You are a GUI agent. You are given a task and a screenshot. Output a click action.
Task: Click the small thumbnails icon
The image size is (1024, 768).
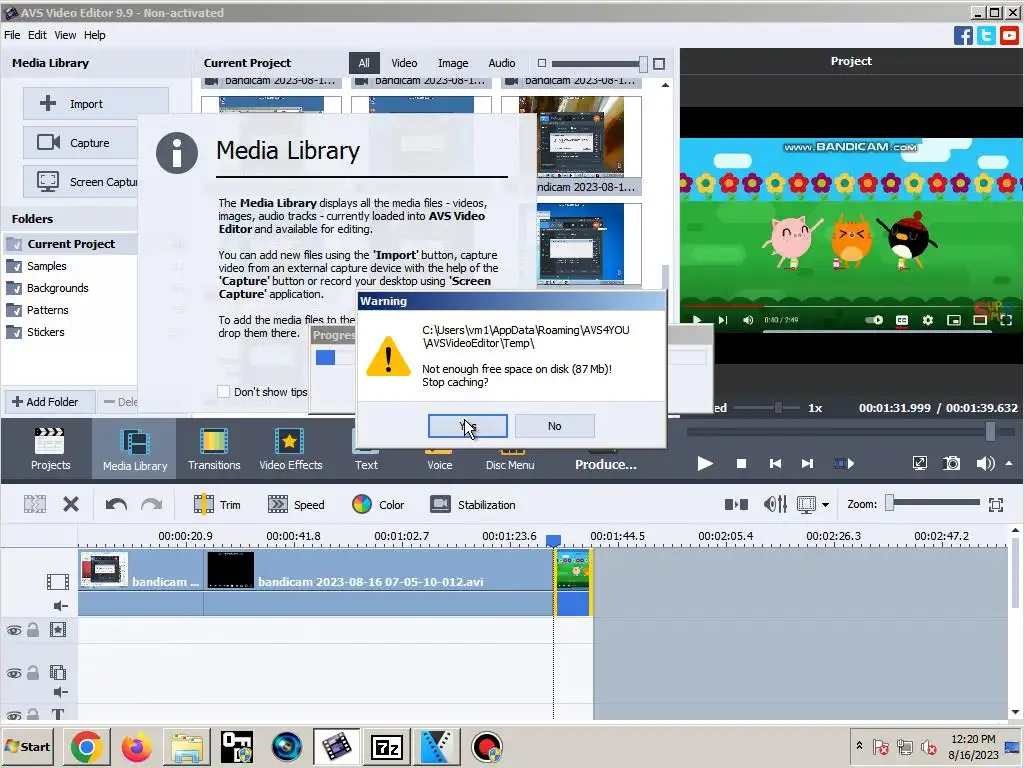click(x=541, y=63)
